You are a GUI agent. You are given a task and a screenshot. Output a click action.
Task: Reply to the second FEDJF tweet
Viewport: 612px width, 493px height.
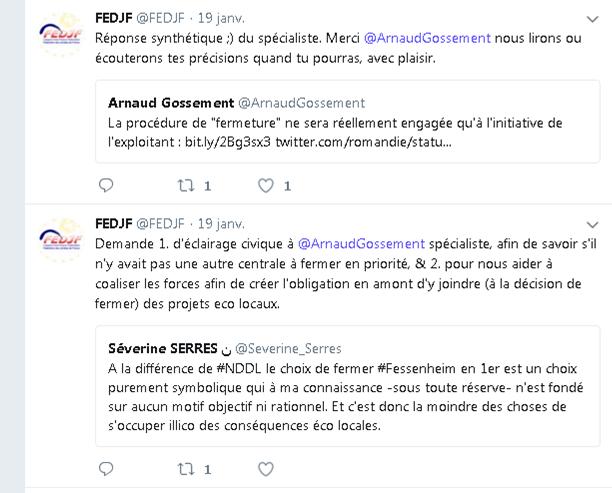(x=106, y=468)
